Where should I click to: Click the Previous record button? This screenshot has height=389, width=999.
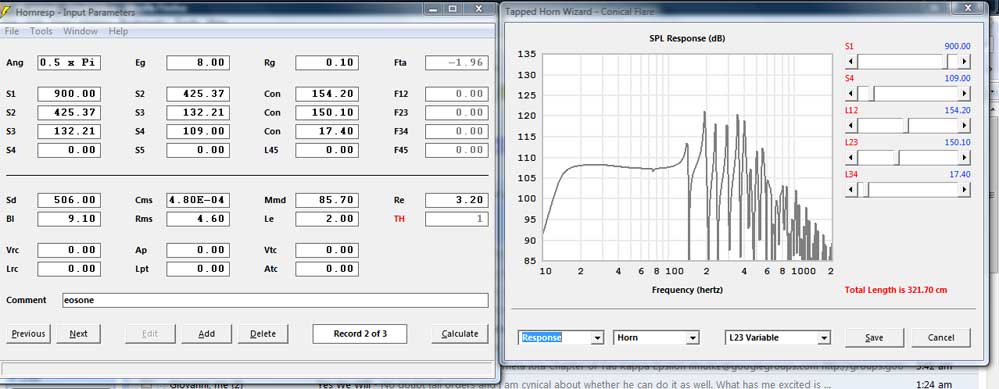[28, 334]
